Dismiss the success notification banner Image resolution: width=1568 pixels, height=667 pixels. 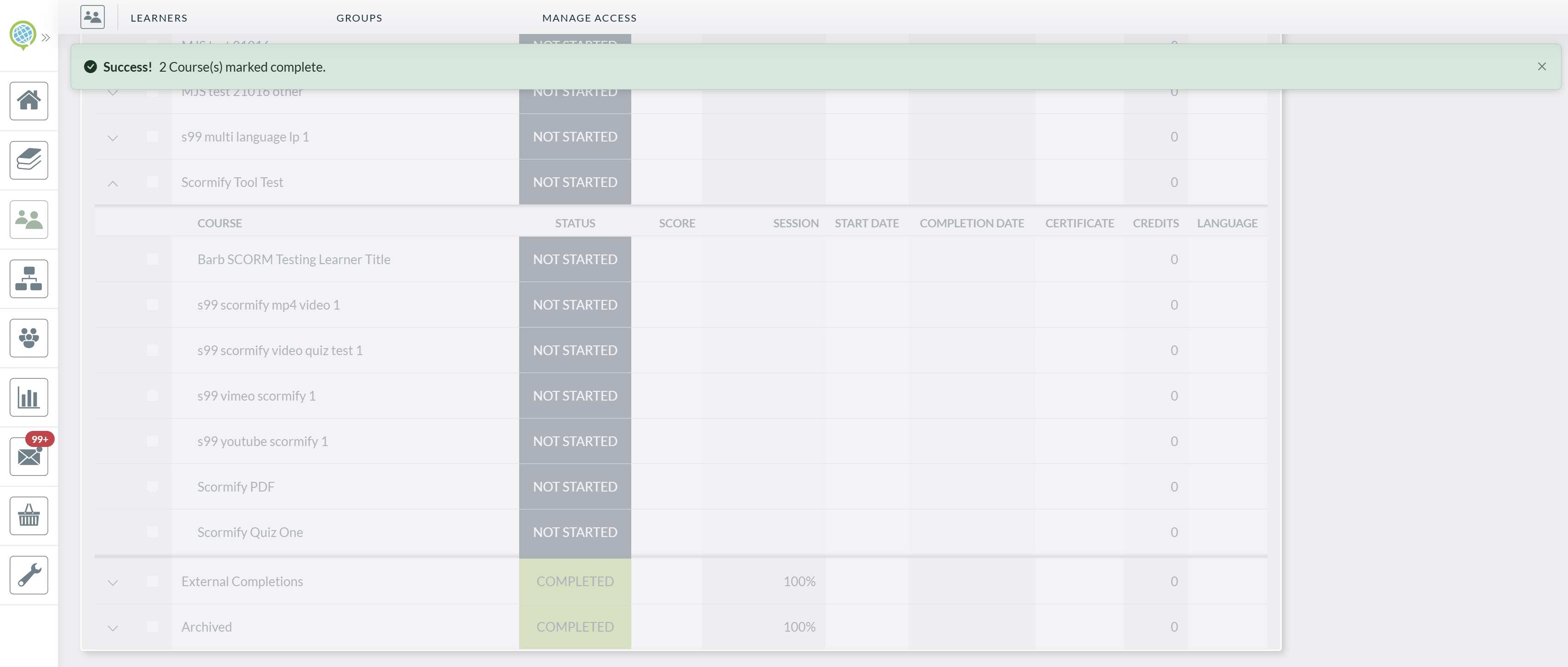(1541, 66)
